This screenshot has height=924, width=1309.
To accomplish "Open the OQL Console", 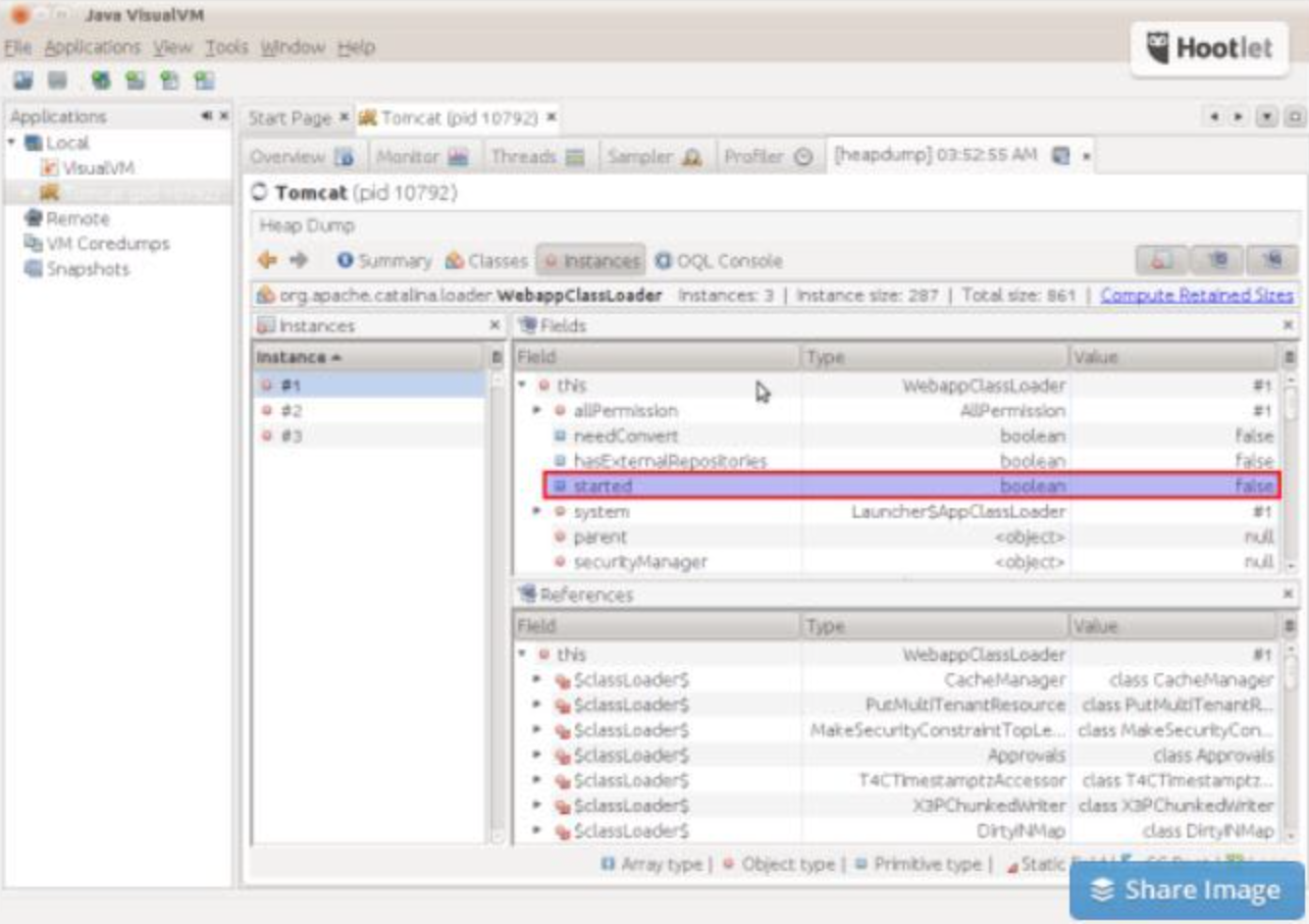I will (718, 261).
